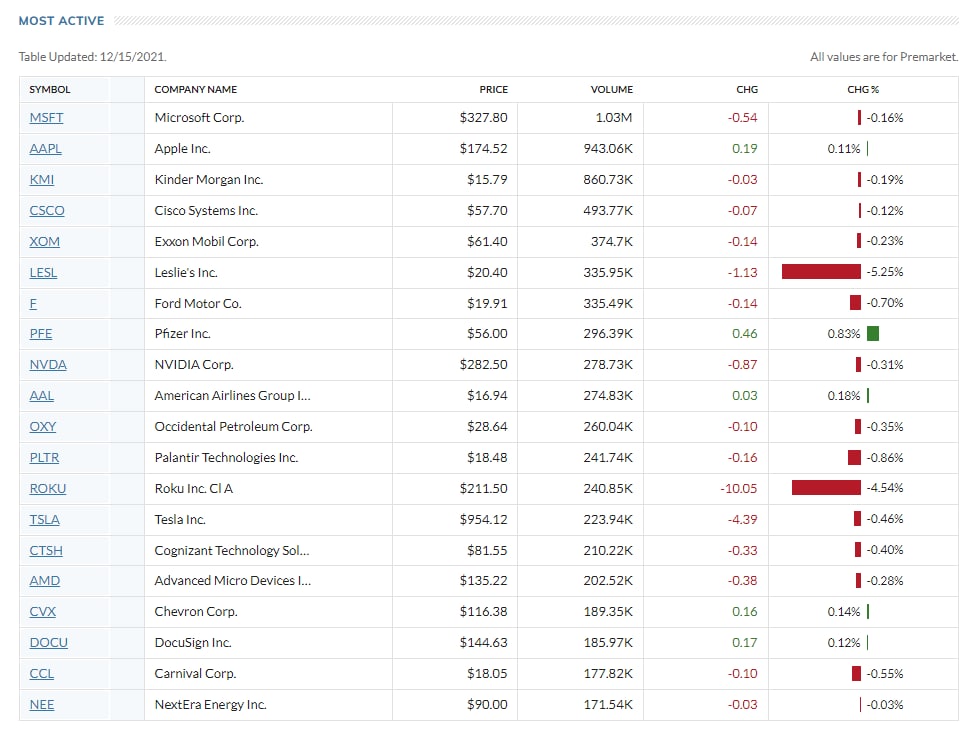Click the MOST ACTIVE section heading
This screenshot has width=979, height=734.
click(61, 21)
